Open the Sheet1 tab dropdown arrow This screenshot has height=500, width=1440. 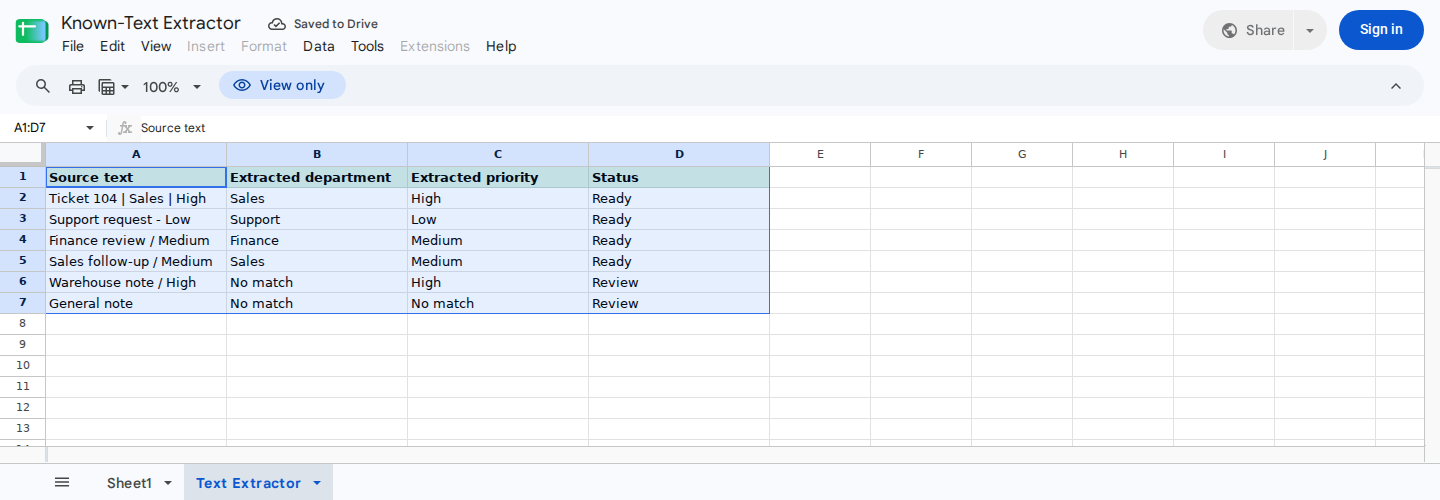coord(168,483)
